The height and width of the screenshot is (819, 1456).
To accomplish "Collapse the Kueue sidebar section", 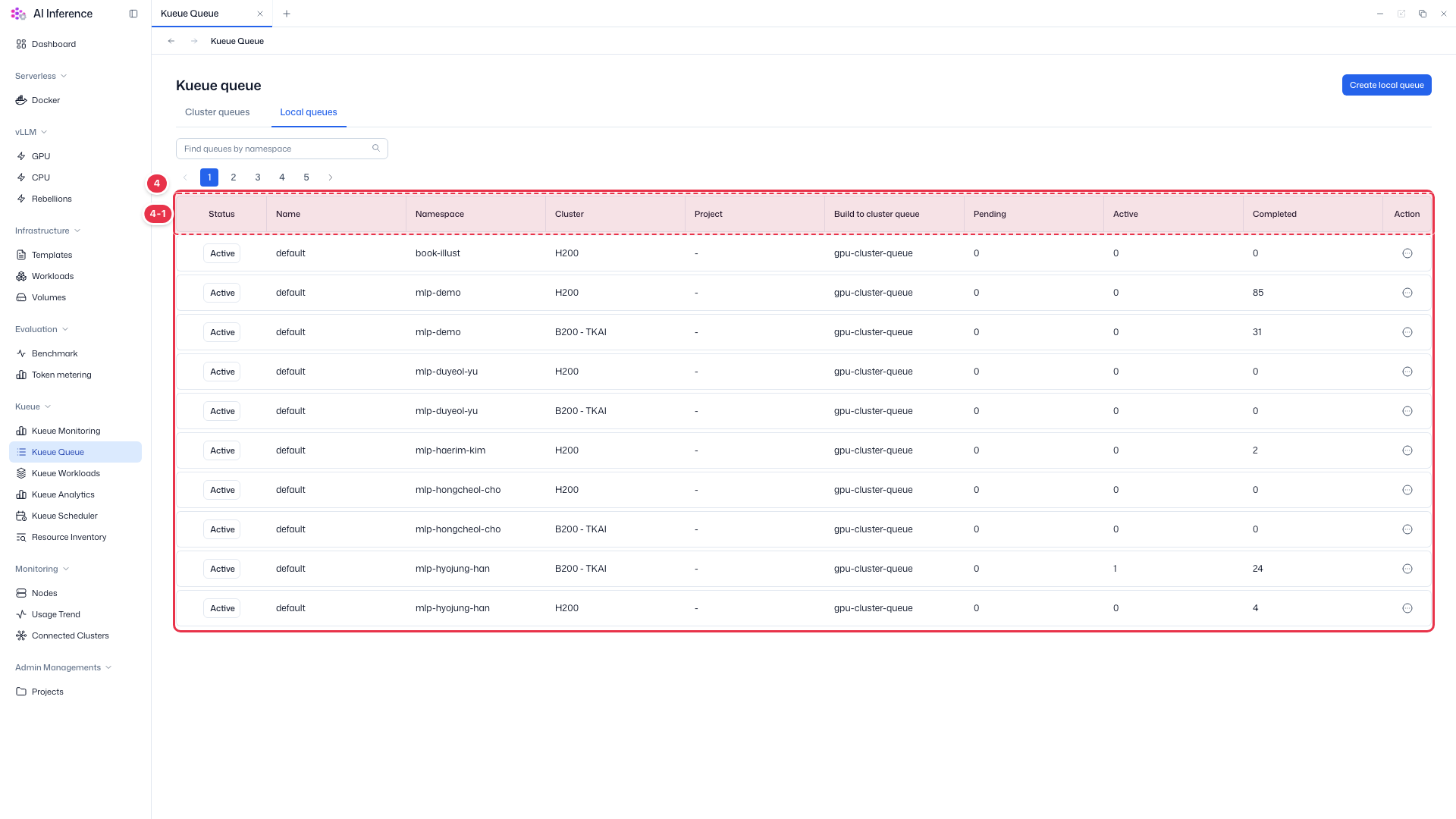I will click(x=33, y=406).
